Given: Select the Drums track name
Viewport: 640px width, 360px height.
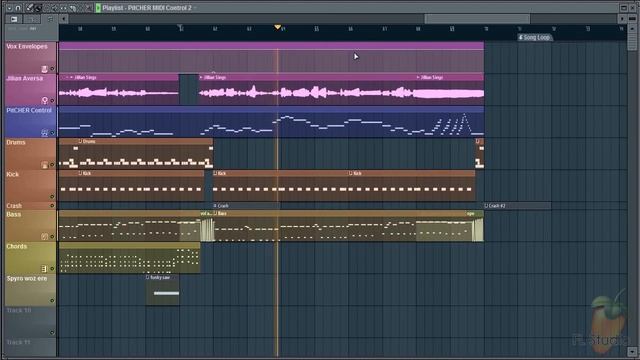Looking at the screenshot, I should pyautogui.click(x=16, y=142).
